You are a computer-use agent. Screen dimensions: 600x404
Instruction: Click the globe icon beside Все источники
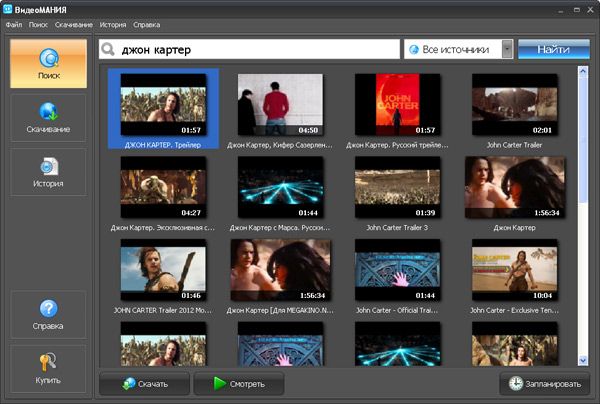(x=413, y=48)
